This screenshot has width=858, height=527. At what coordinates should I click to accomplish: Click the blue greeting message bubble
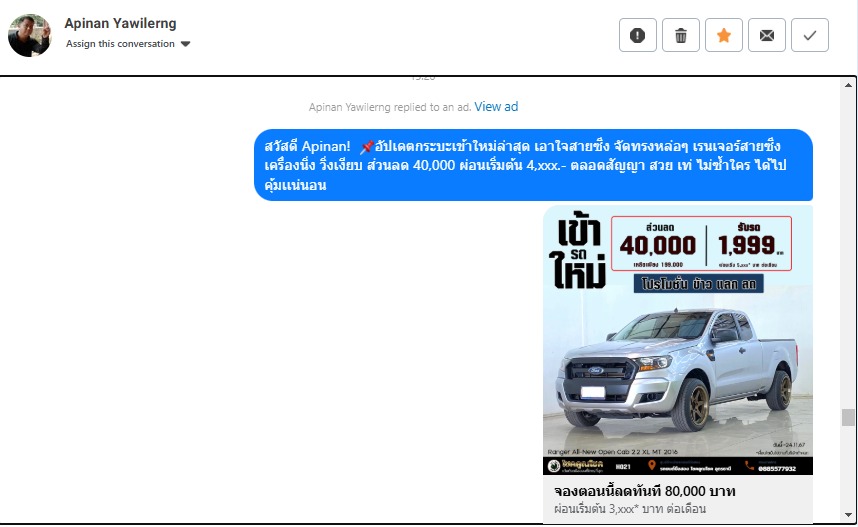point(533,165)
